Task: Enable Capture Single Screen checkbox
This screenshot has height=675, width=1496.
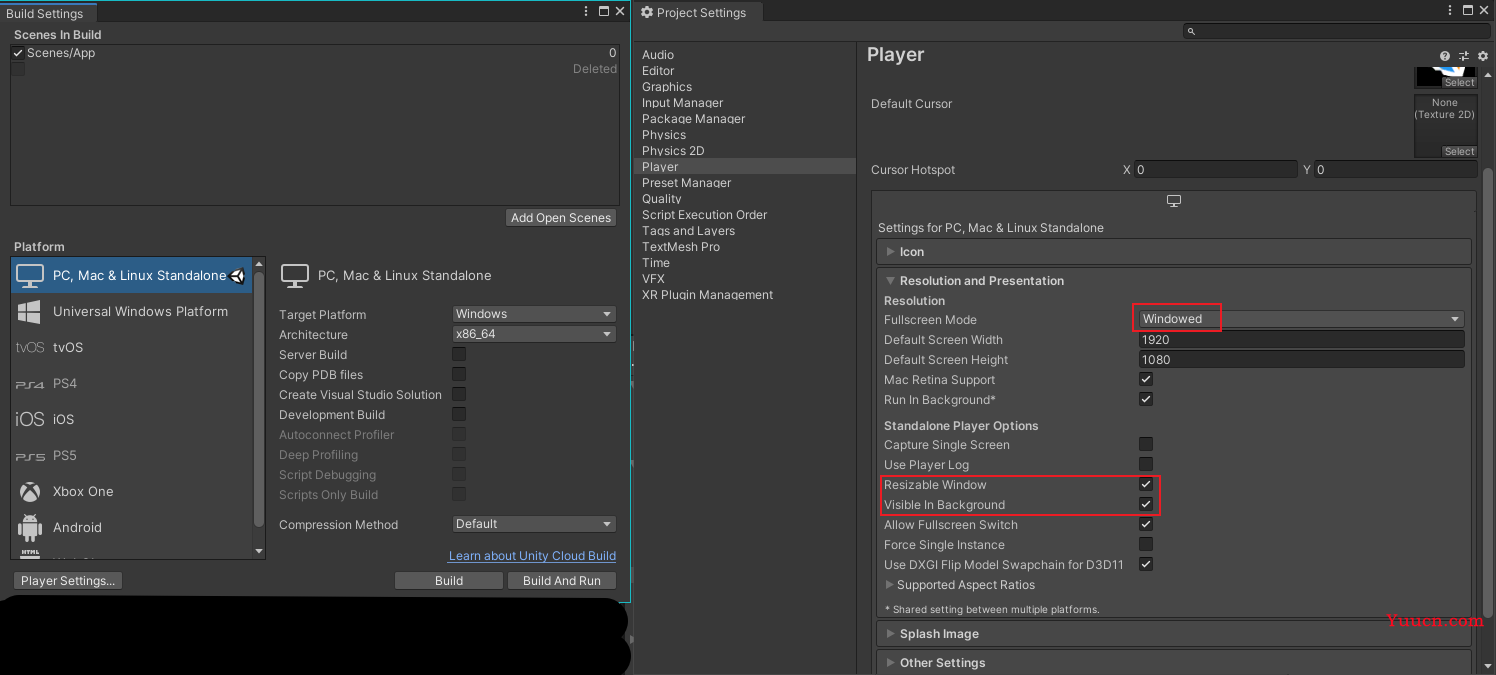Action: coord(1146,444)
